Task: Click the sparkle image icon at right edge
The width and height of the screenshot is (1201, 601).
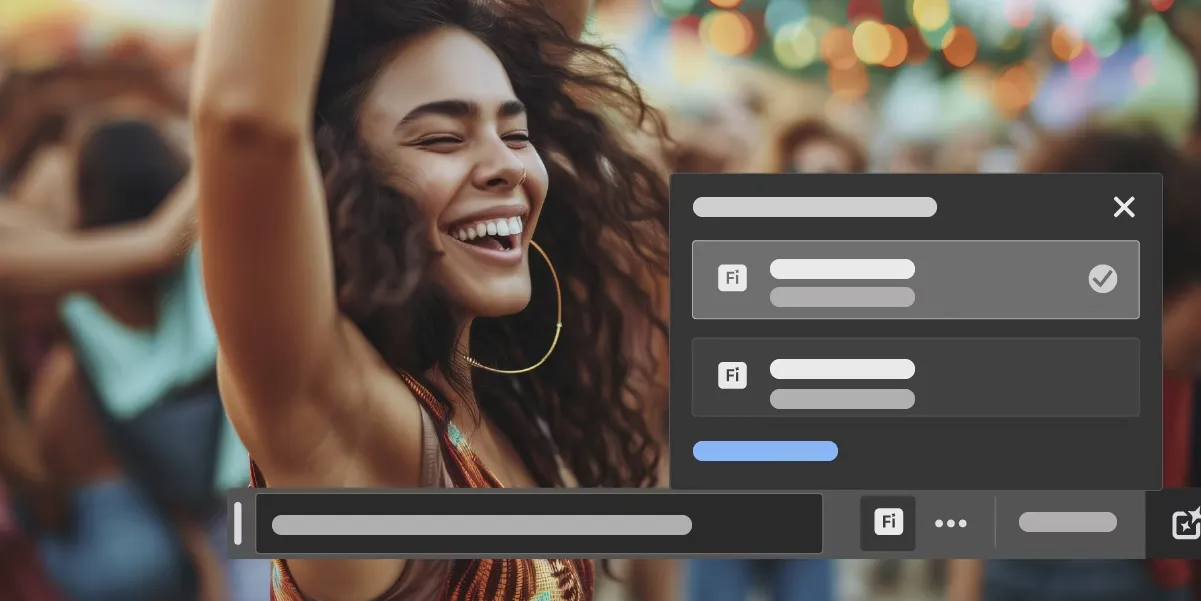Action: (x=1185, y=523)
